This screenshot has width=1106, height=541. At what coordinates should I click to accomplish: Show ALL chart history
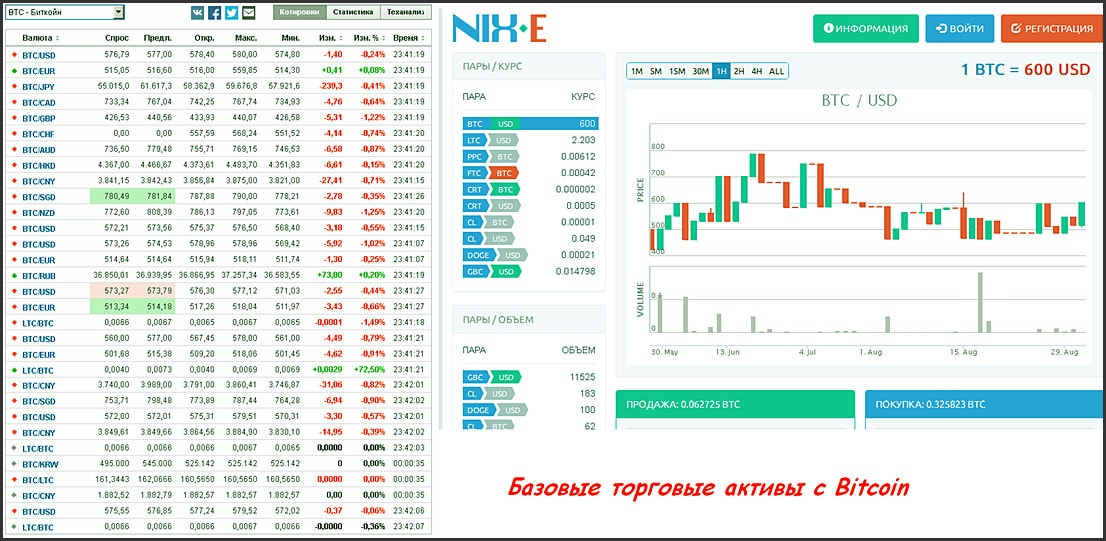point(777,71)
